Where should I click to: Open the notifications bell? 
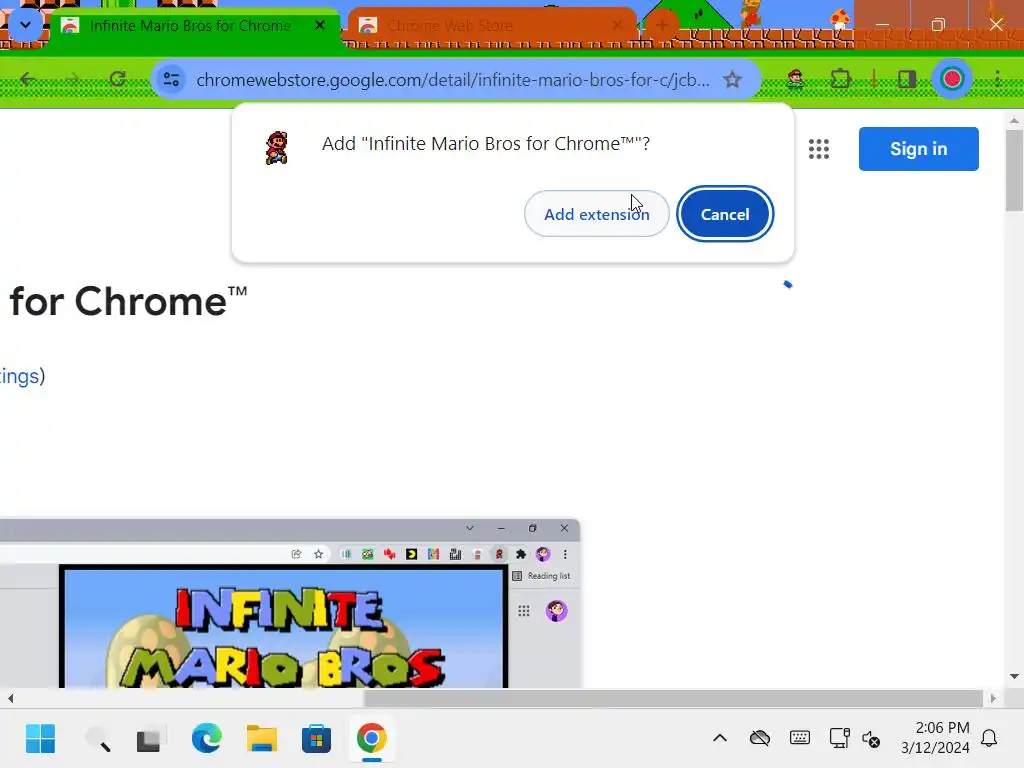pos(989,739)
